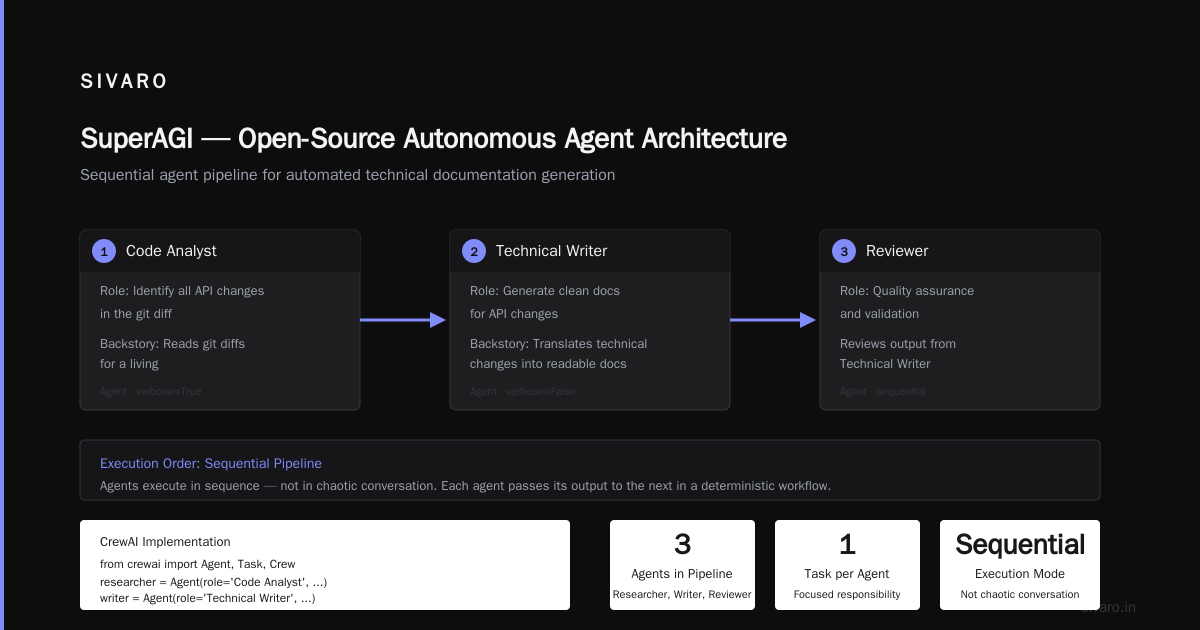This screenshot has width=1200, height=630.
Task: Click the 'Sequential agent pipeline' subtitle
Action: tap(348, 175)
